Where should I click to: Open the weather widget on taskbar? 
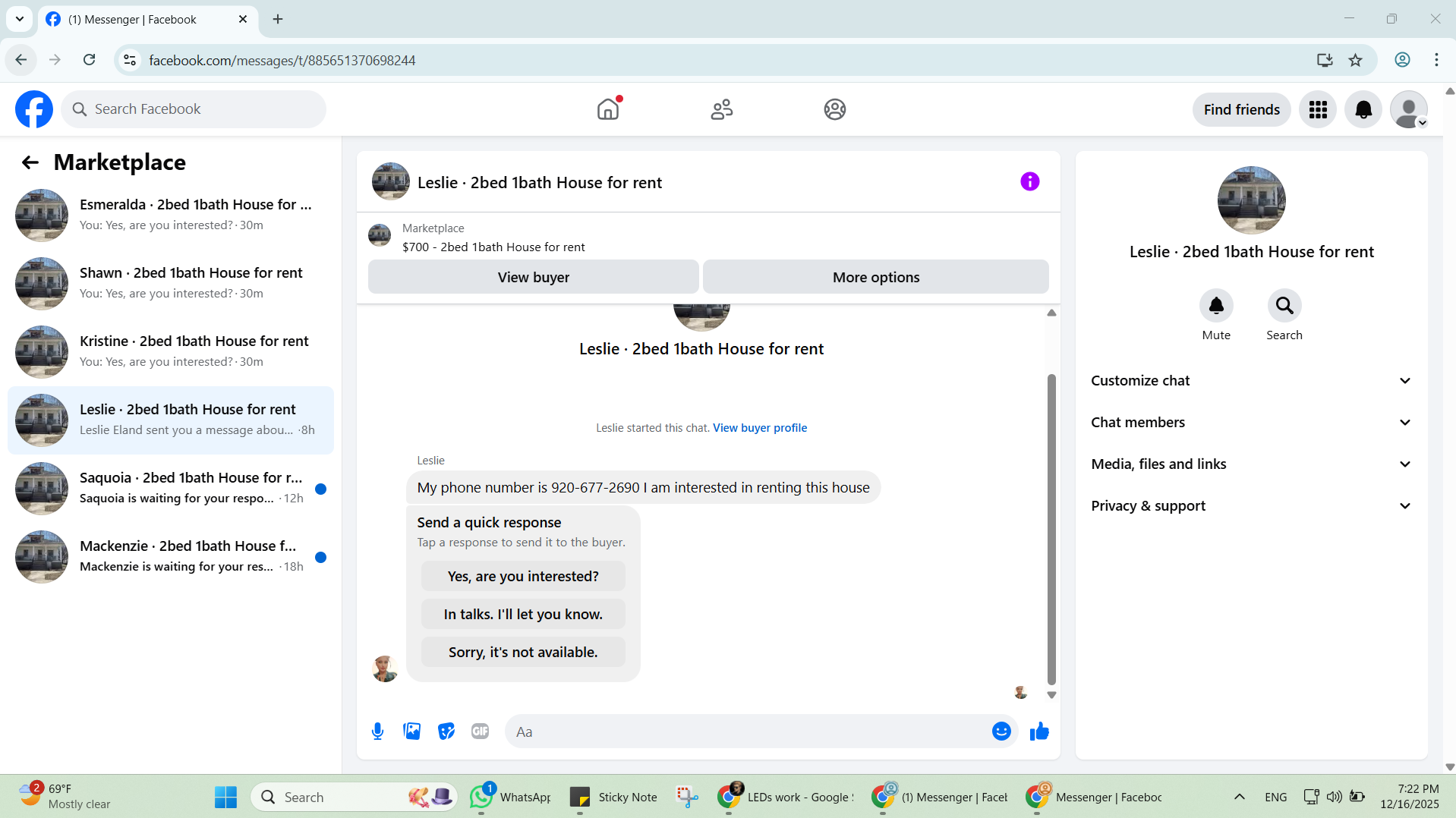pos(65,798)
